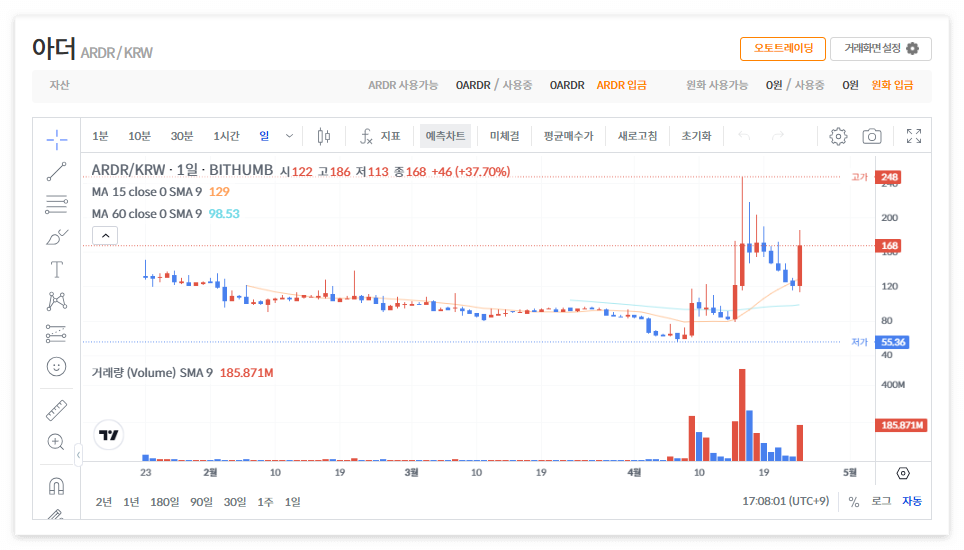The height and width of the screenshot is (550, 964).
Task: Toggle 자동 auto scale
Action: [x=912, y=501]
